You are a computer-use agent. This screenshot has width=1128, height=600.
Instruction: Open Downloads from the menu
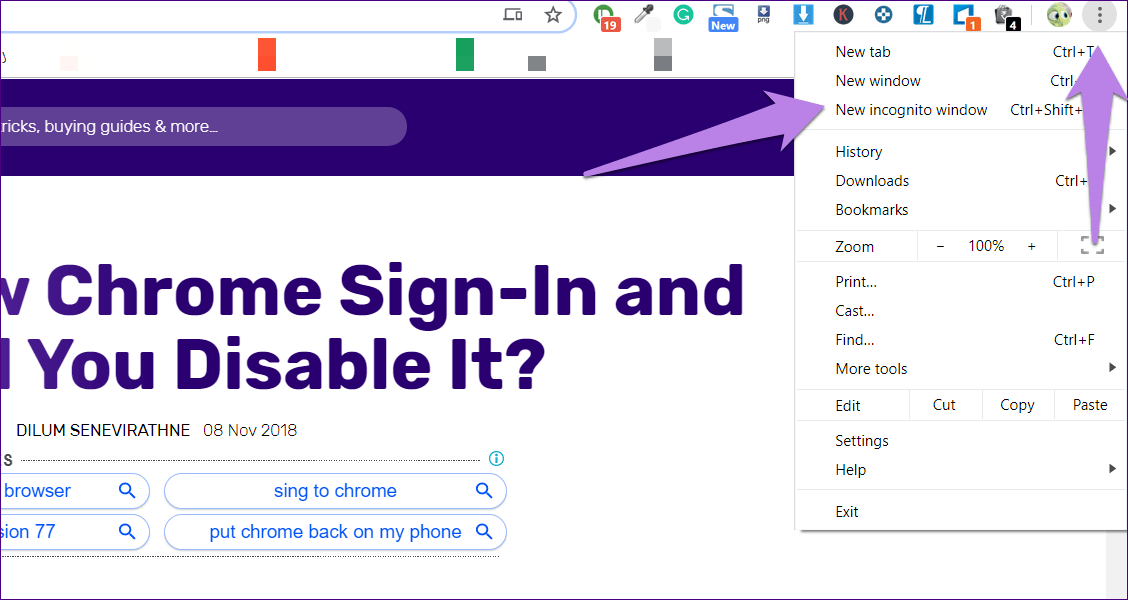(961, 181)
